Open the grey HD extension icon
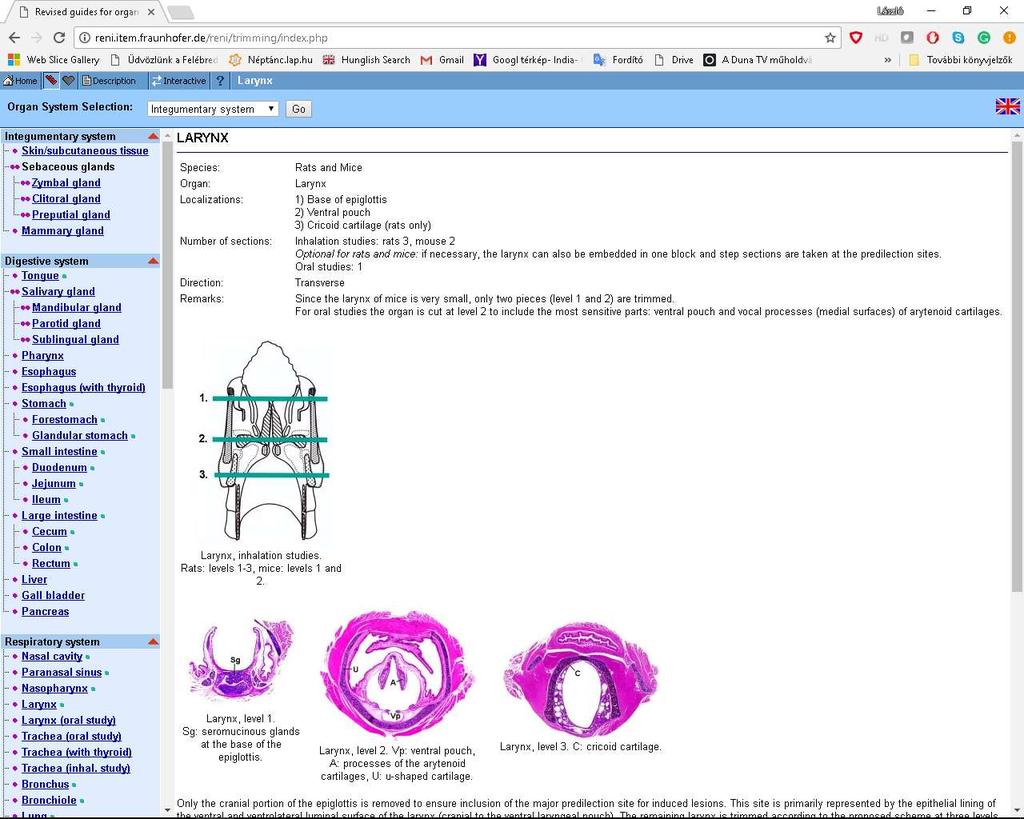This screenshot has height=819, width=1024. click(x=881, y=38)
